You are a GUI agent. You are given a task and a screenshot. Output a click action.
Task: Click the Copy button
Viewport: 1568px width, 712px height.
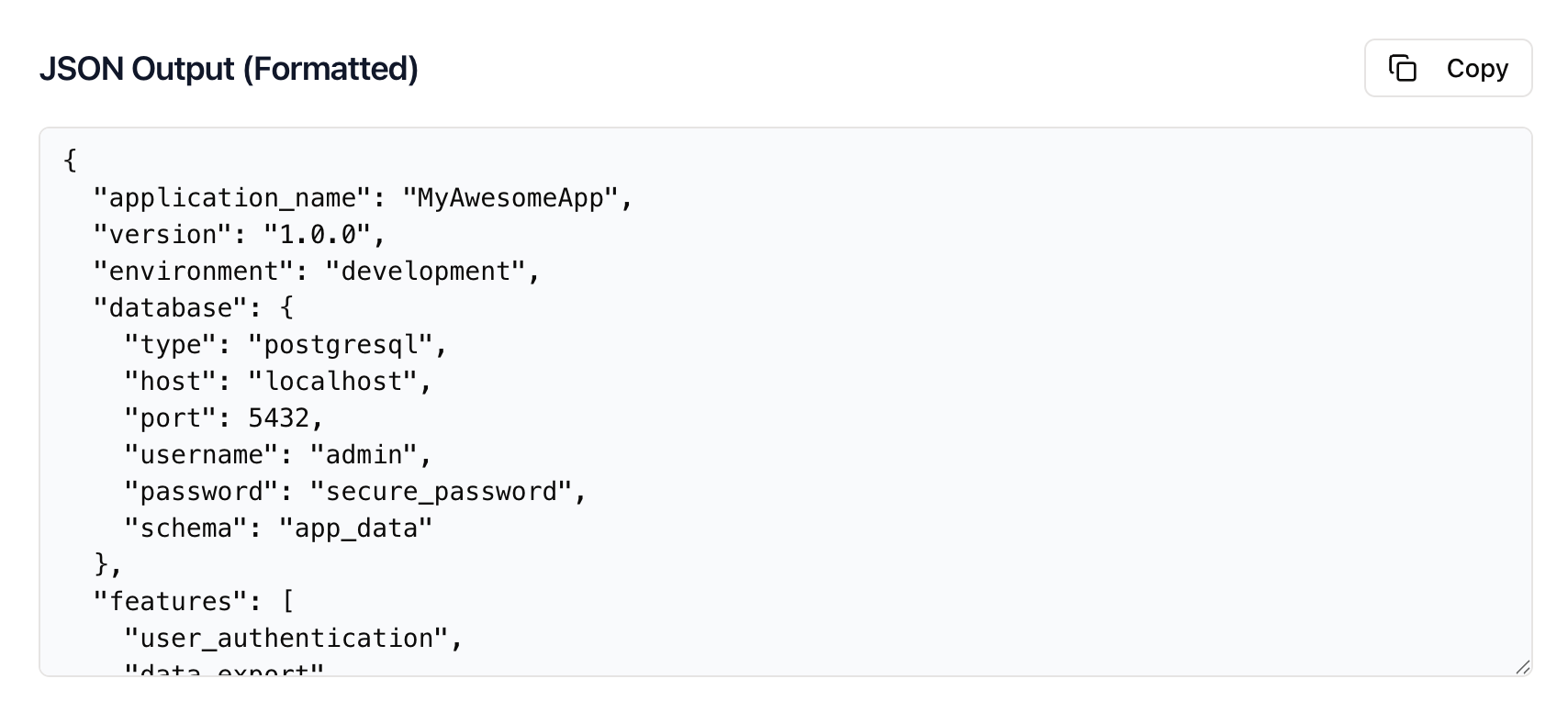point(1475,68)
